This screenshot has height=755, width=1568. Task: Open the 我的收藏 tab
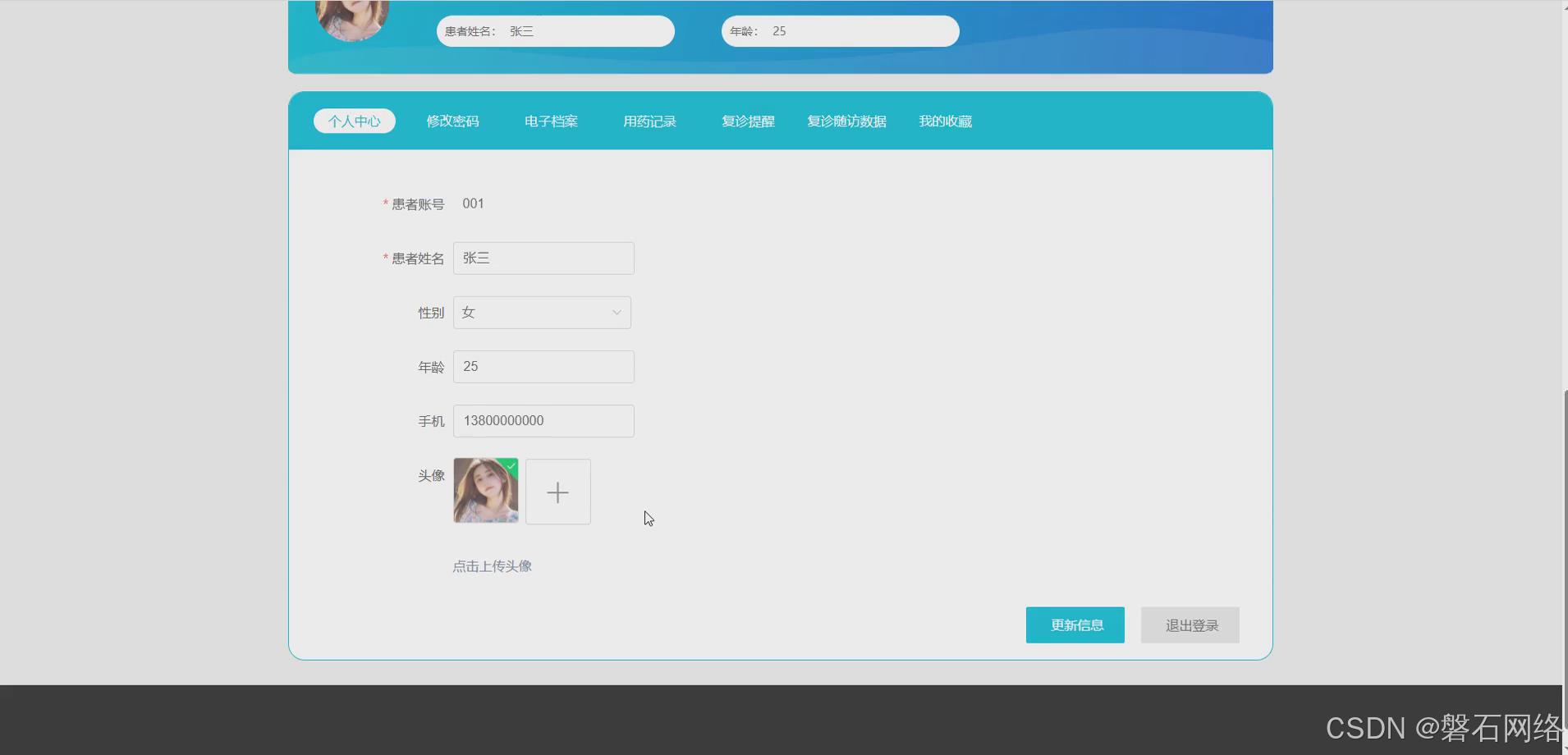tap(945, 121)
